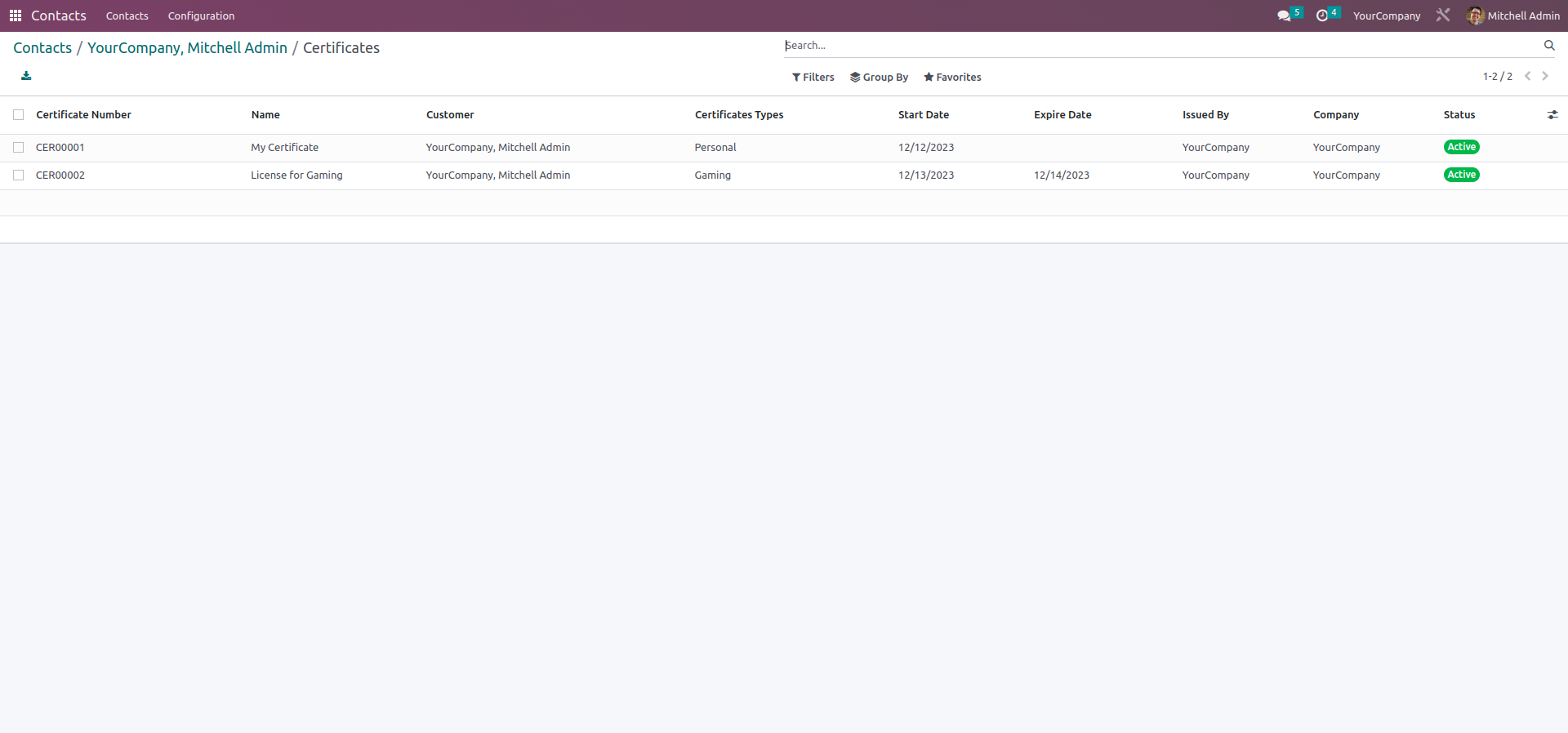Click customer cell in CER00002 row
Screen dimensions: 1568x733
coord(498,175)
